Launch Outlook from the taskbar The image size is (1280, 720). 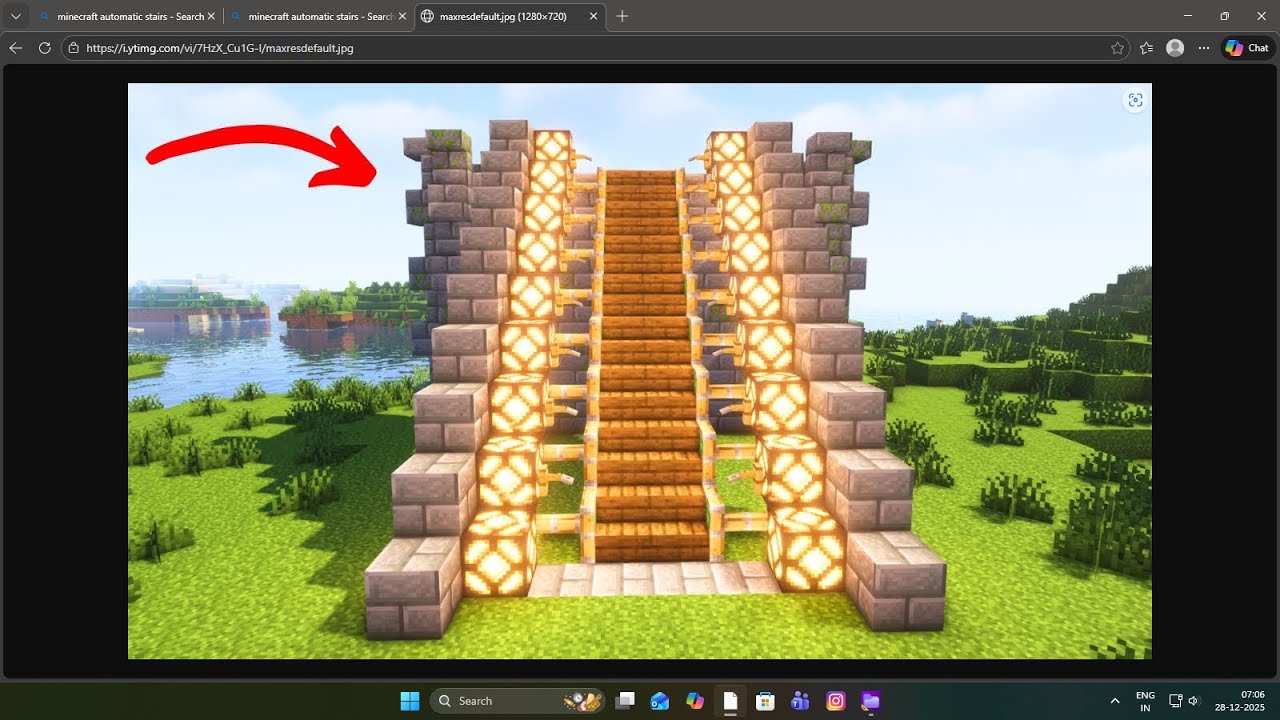660,701
